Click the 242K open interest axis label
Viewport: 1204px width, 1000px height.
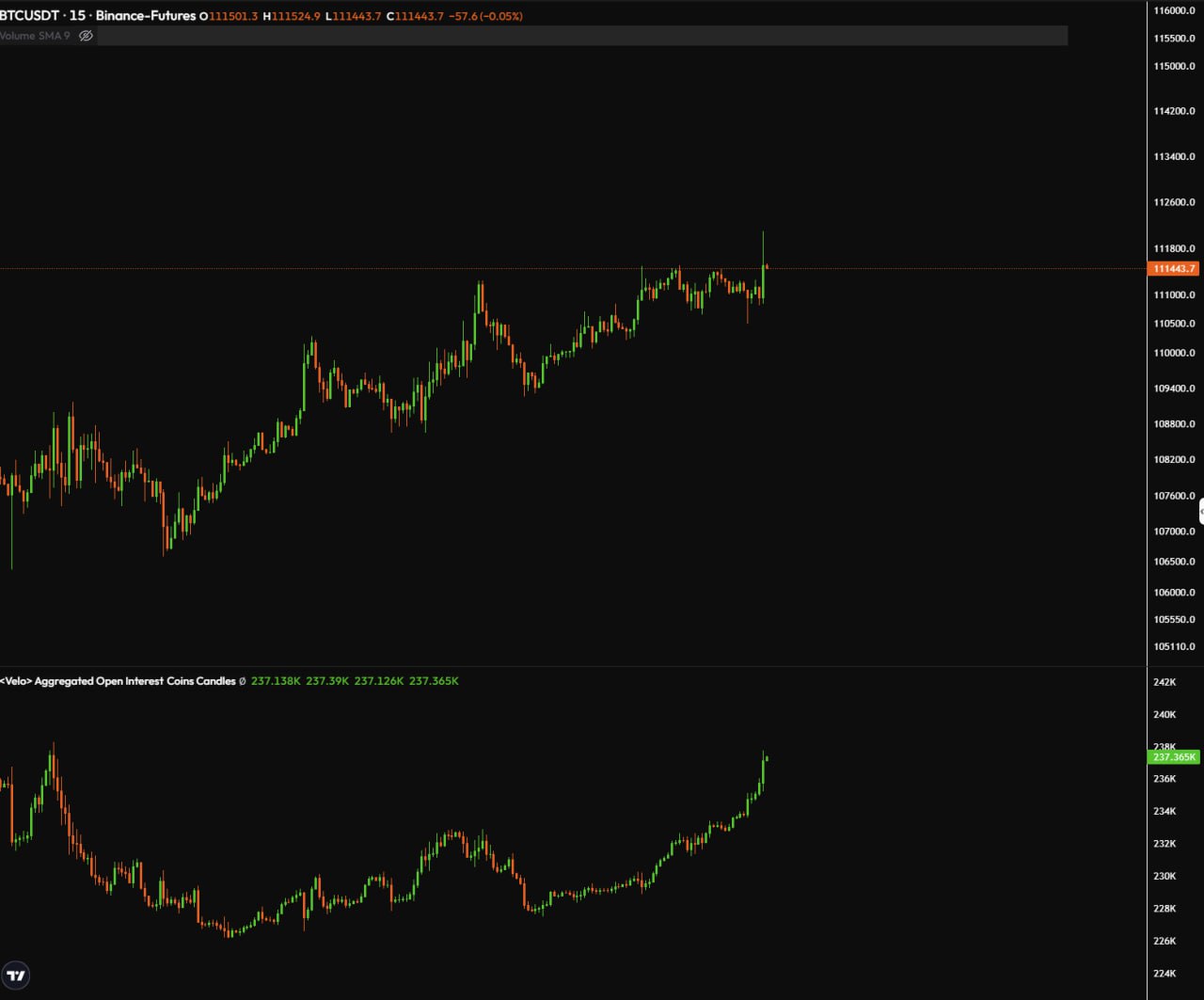point(1164,682)
